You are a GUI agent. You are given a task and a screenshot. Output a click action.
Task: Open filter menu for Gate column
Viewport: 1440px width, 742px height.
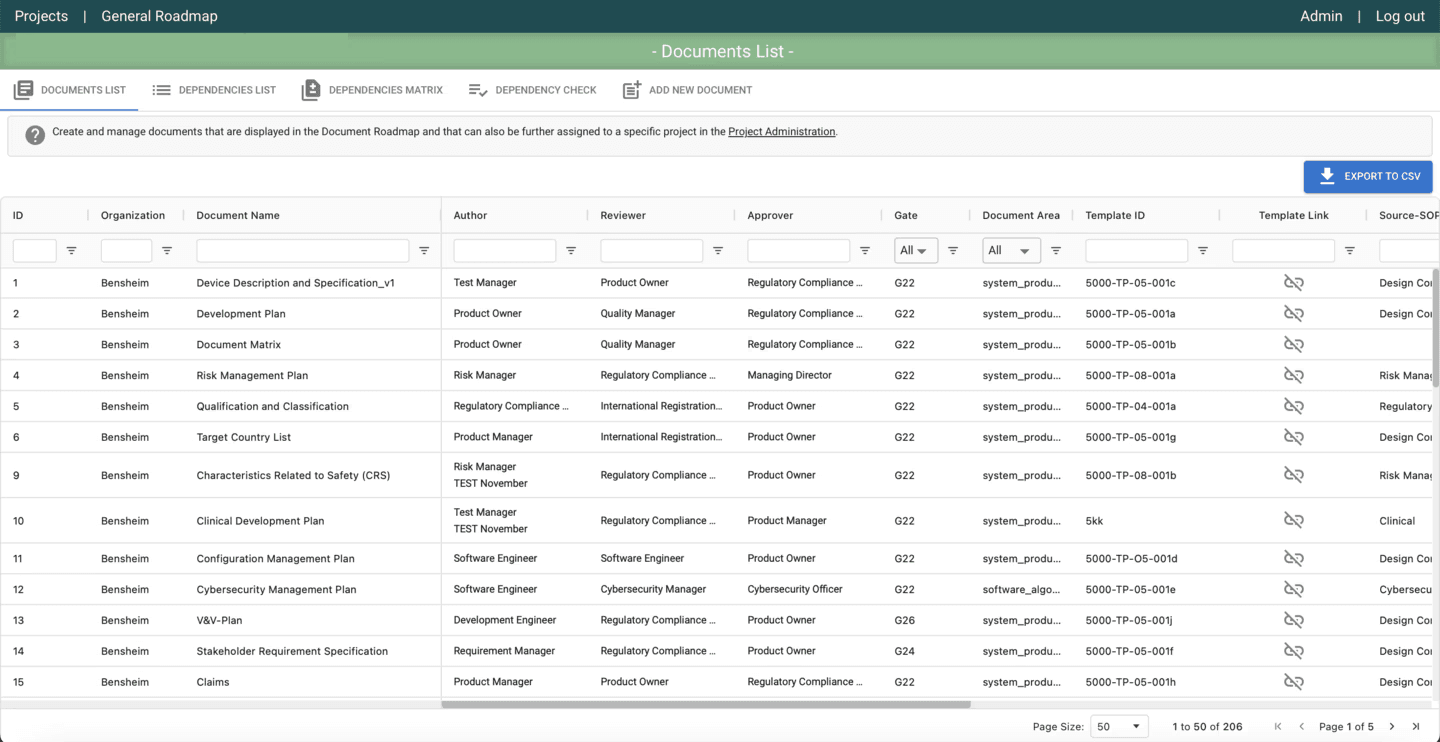tap(953, 250)
